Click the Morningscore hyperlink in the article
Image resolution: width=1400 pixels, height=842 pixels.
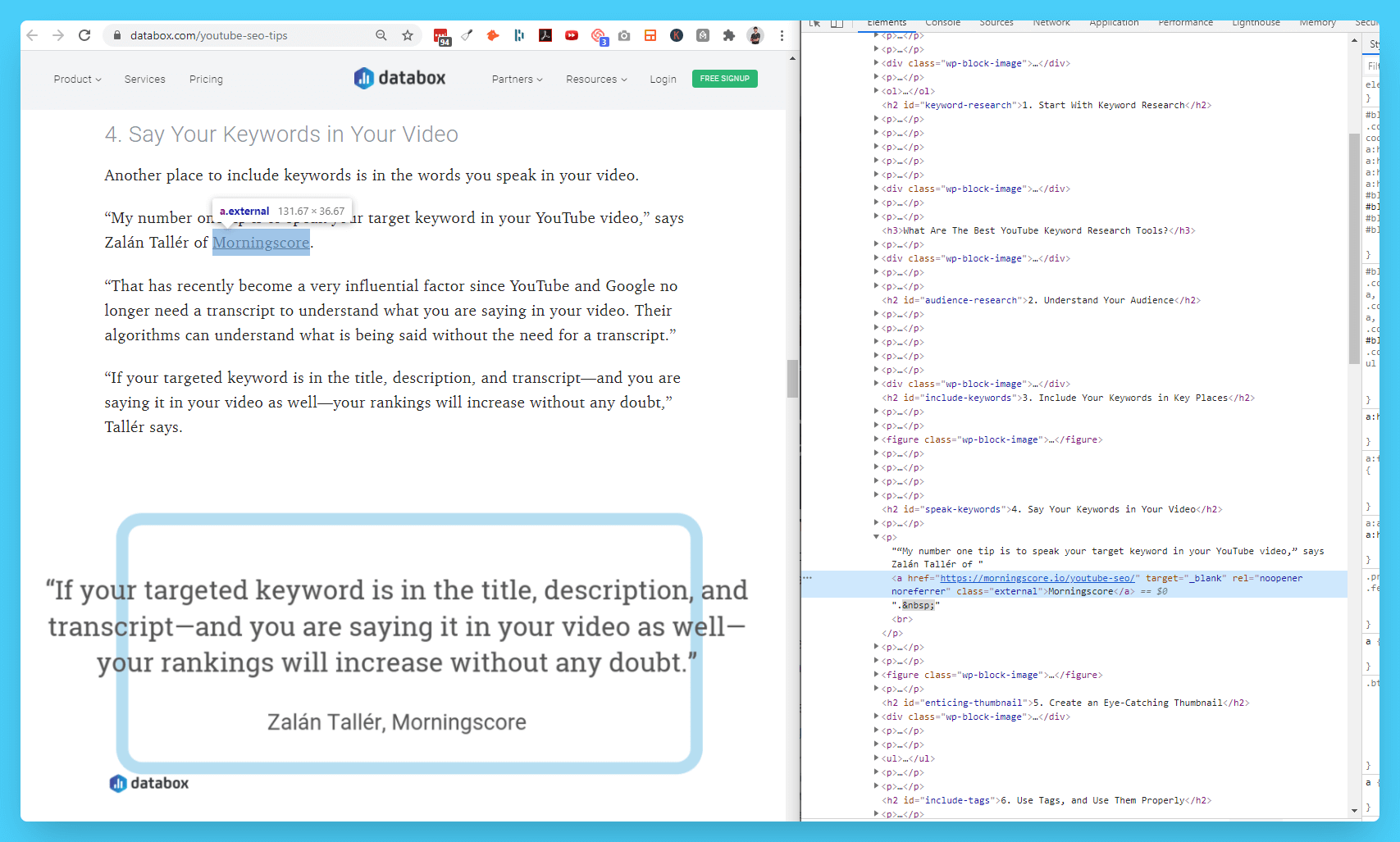tap(261, 242)
